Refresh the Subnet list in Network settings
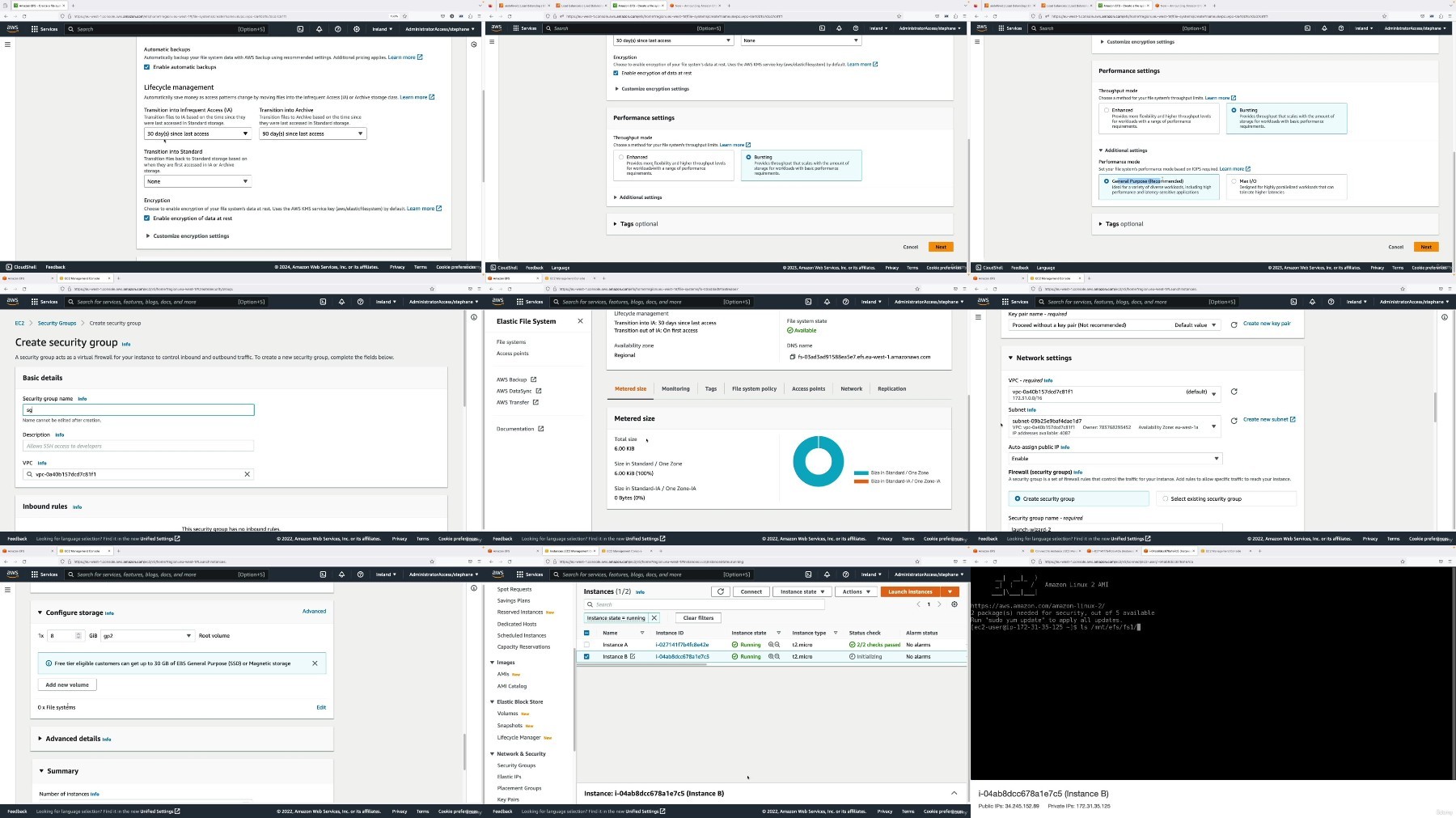This screenshot has height=818, width=1456. tap(1234, 421)
